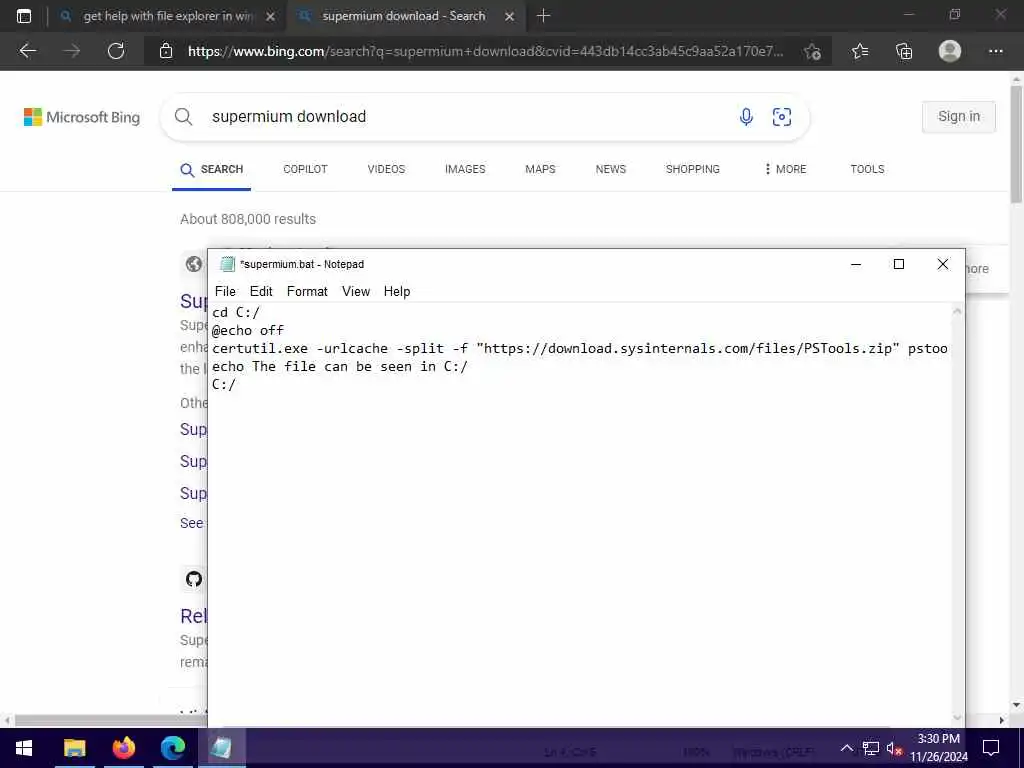
Task: Open a new browser tab
Action: click(x=543, y=16)
